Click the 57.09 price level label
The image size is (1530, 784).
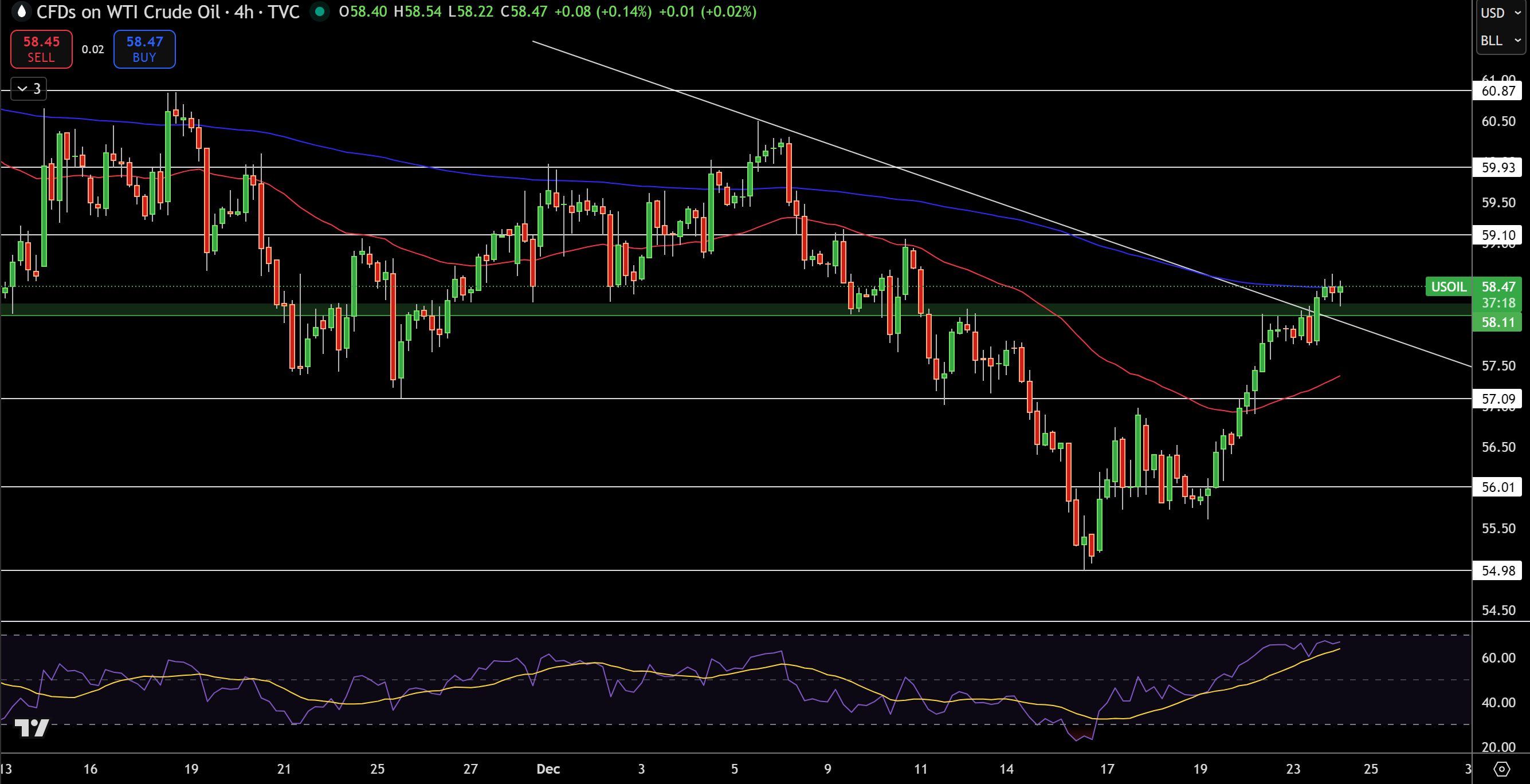click(x=1497, y=399)
